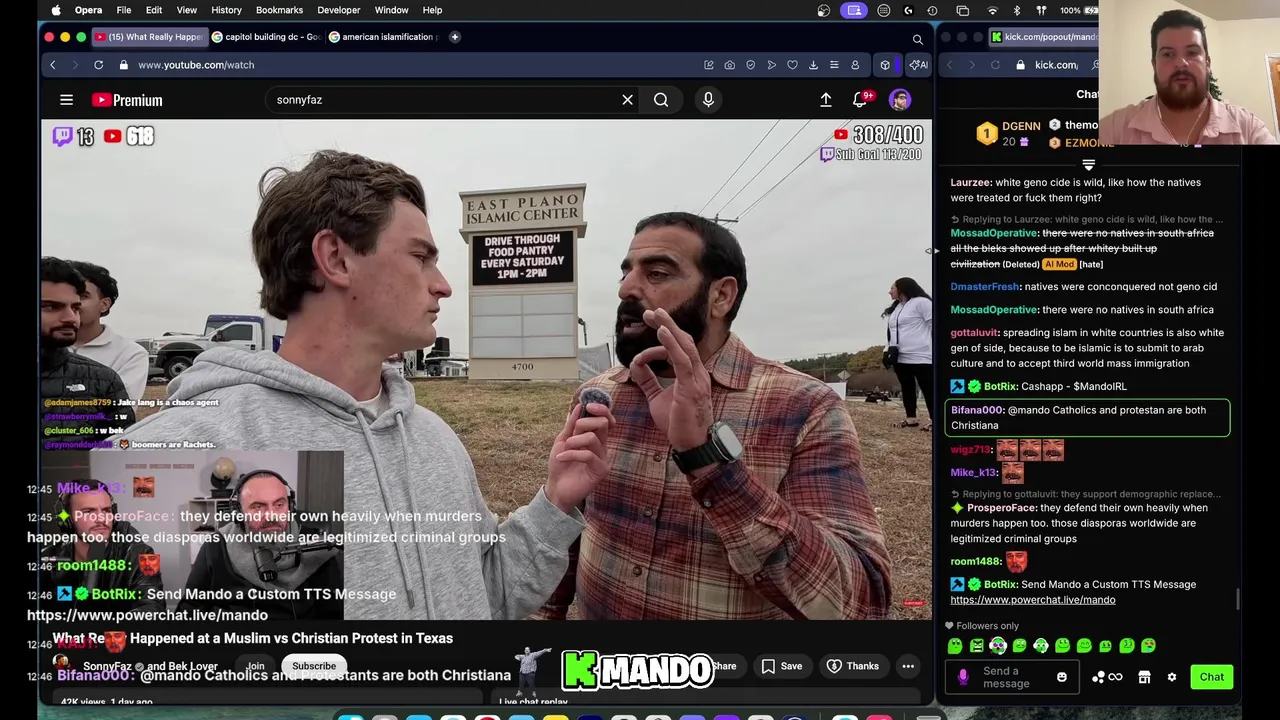
Task: Click the video player area
Action: (486, 370)
